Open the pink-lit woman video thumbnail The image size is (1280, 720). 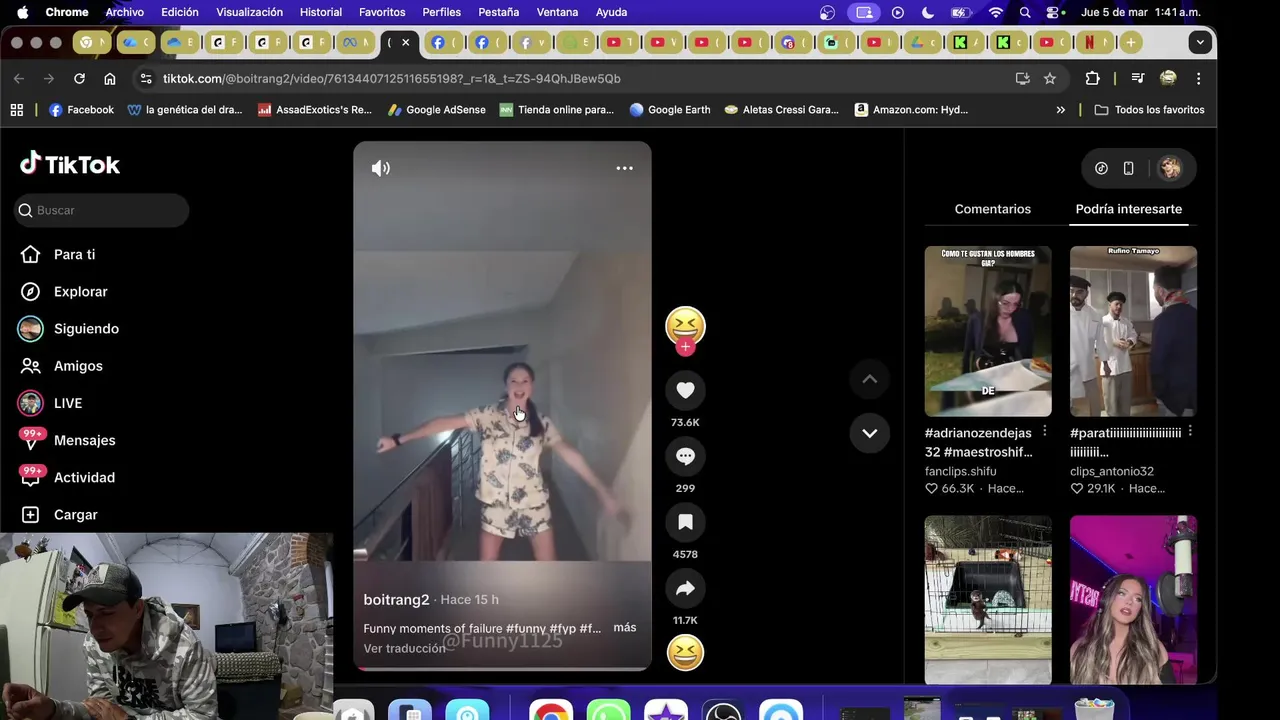click(x=1133, y=600)
